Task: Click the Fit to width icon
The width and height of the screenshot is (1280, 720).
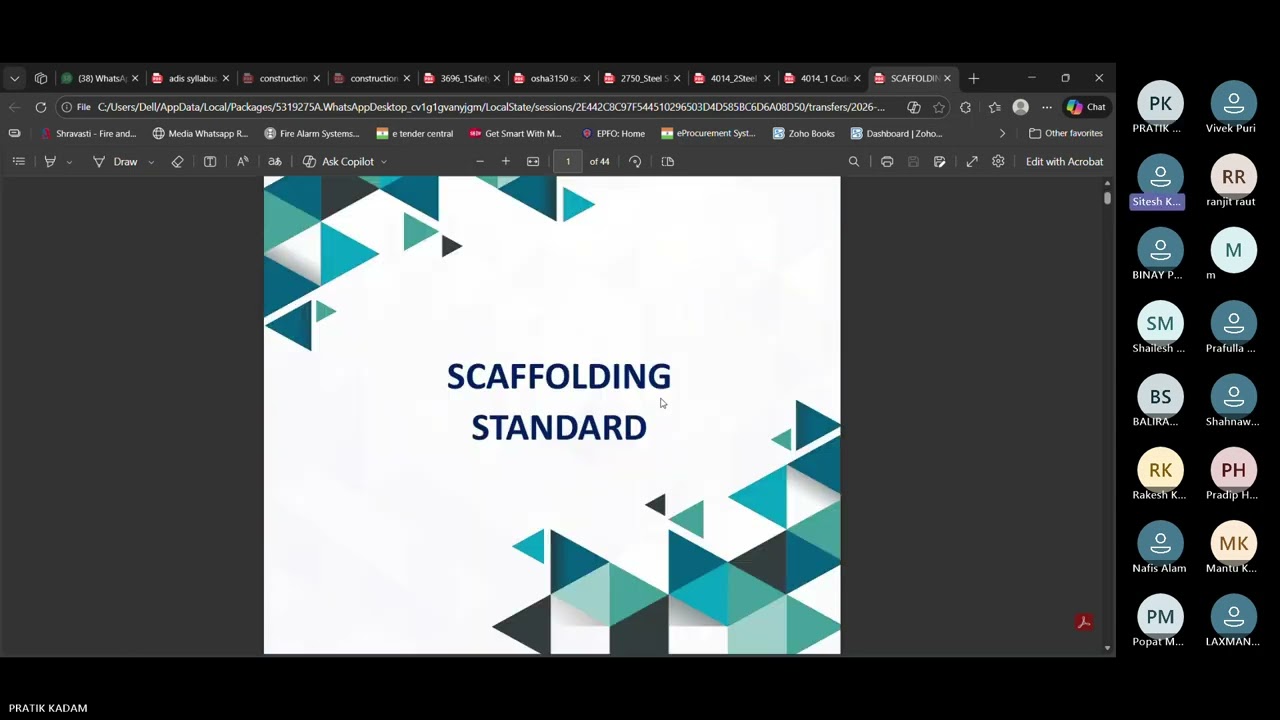Action: [x=533, y=161]
